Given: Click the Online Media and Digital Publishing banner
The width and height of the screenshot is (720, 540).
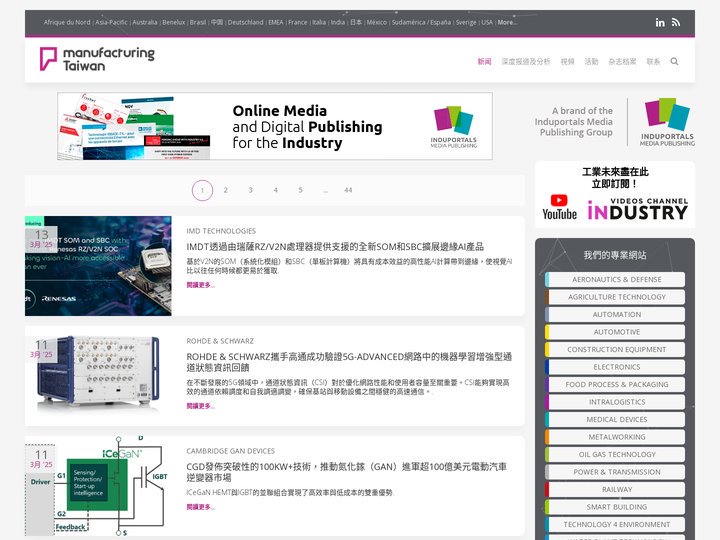Looking at the screenshot, I should [275, 126].
